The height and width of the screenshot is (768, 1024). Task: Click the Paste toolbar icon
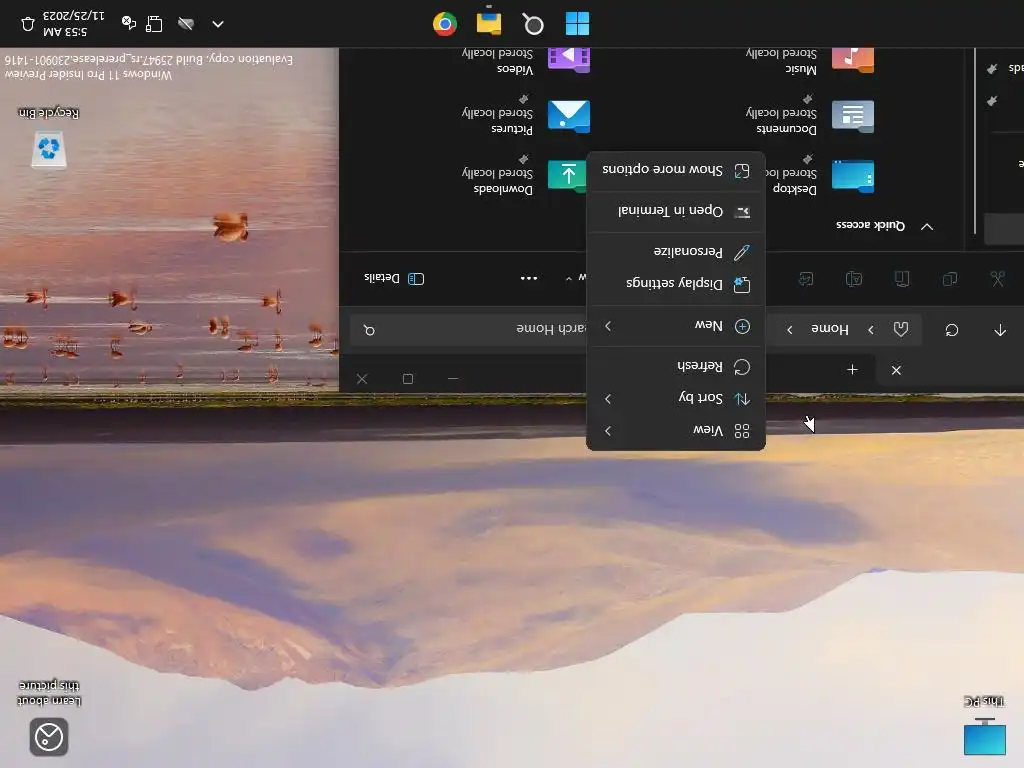[902, 279]
